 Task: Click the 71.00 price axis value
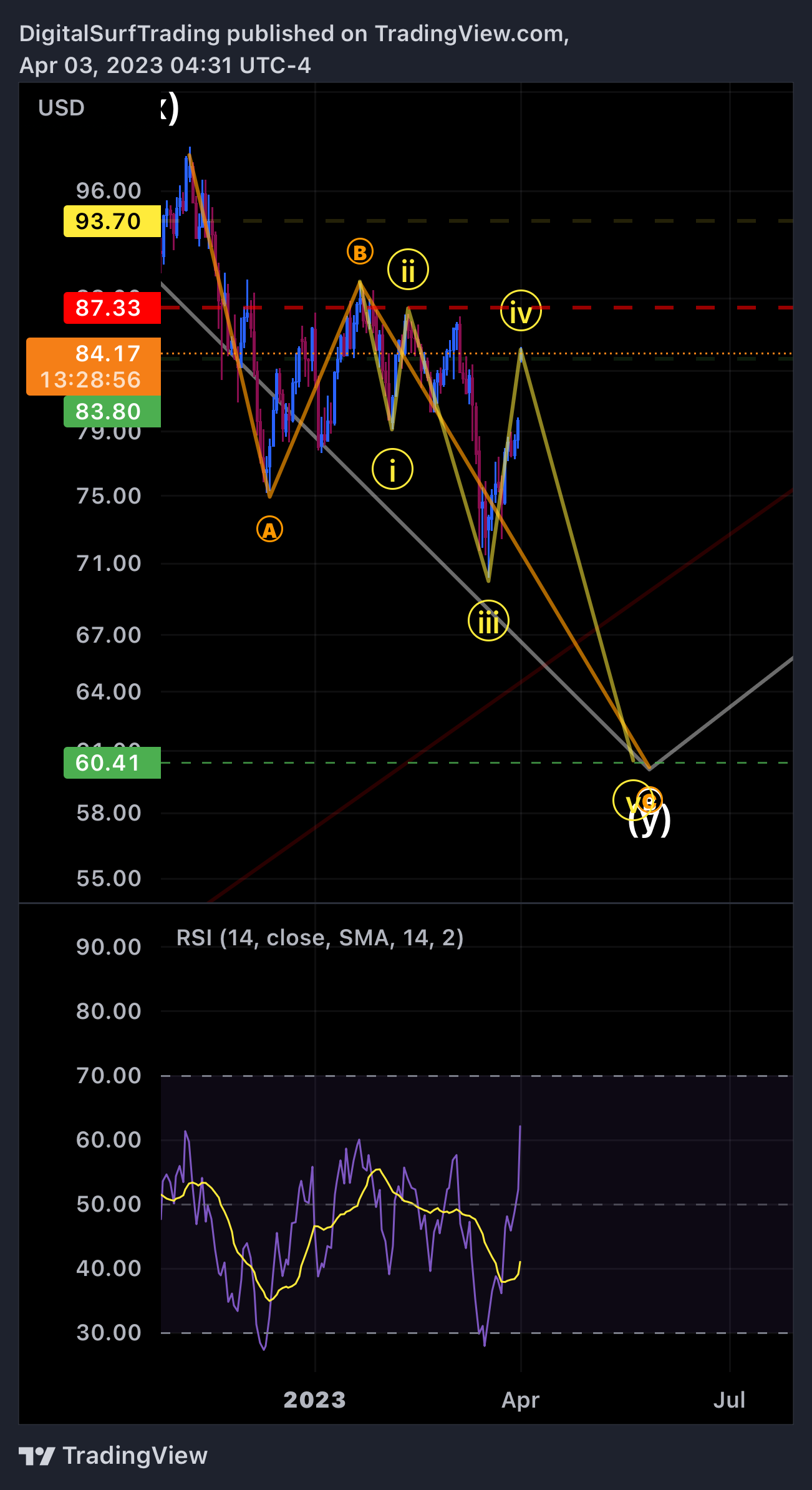109,563
